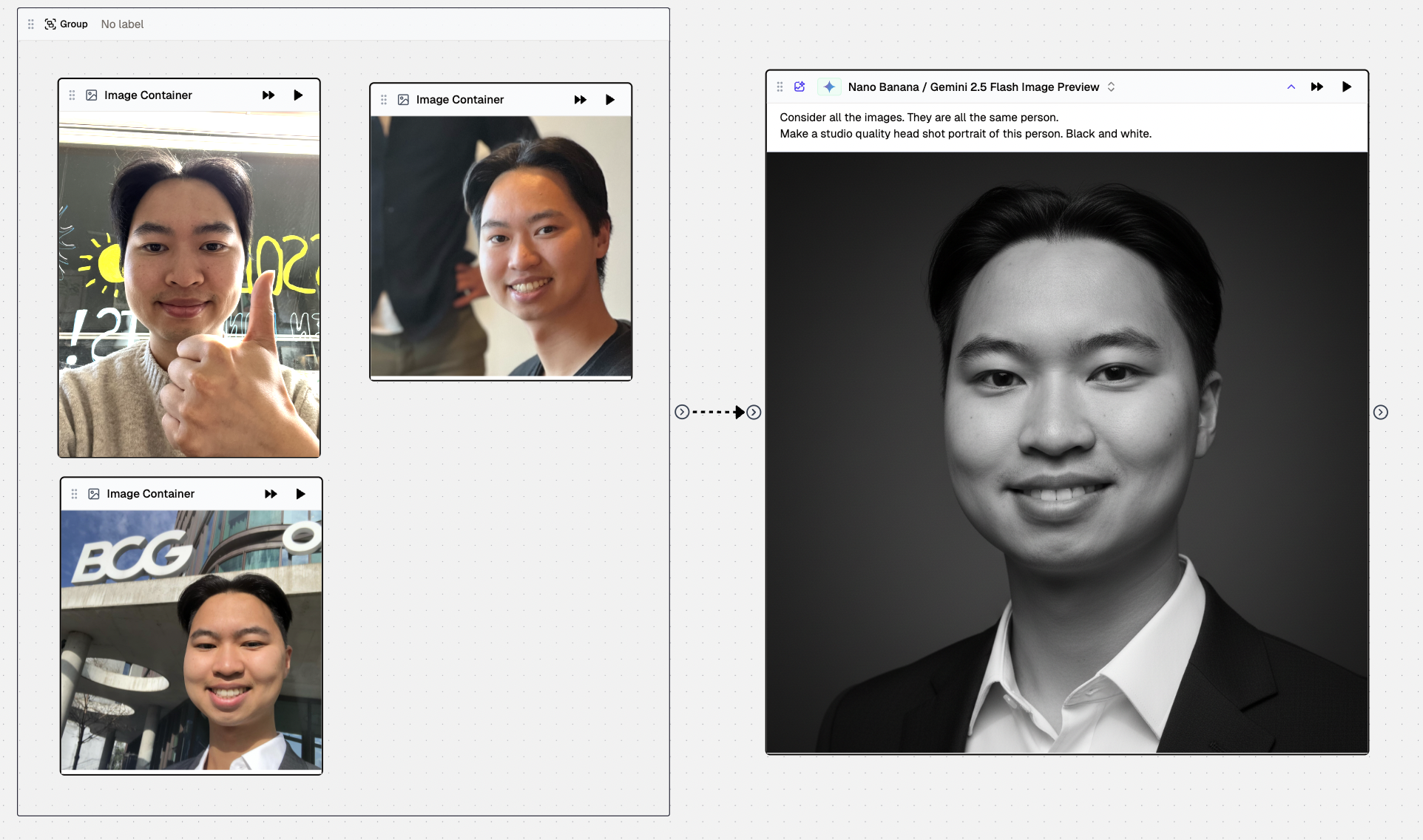Viewport: 1423px width, 840px height.
Task: Click fast-forward icon on Nano Banana node
Action: click(1316, 87)
